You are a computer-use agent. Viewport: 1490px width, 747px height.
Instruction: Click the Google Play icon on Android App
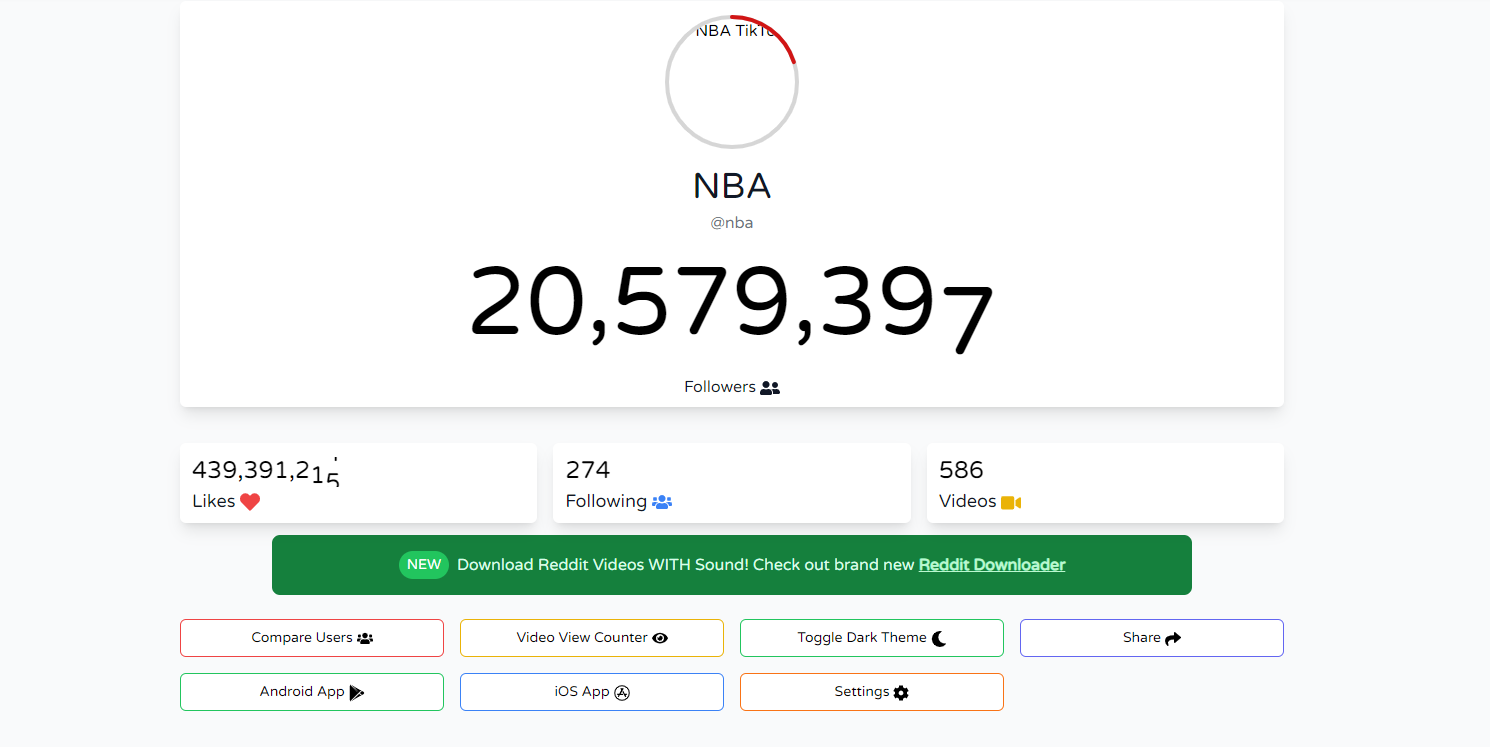(x=357, y=692)
